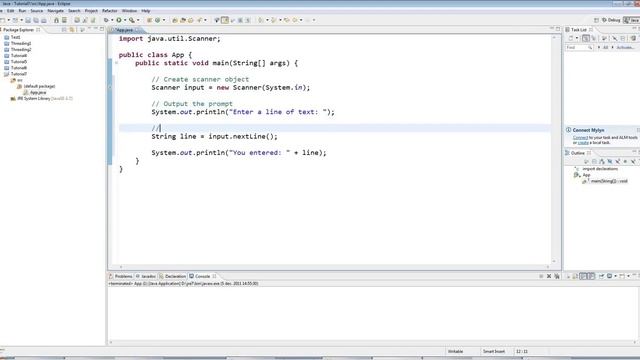This screenshot has width=640, height=360.
Task: Switch to the Javadoc tab
Action: coord(146,276)
